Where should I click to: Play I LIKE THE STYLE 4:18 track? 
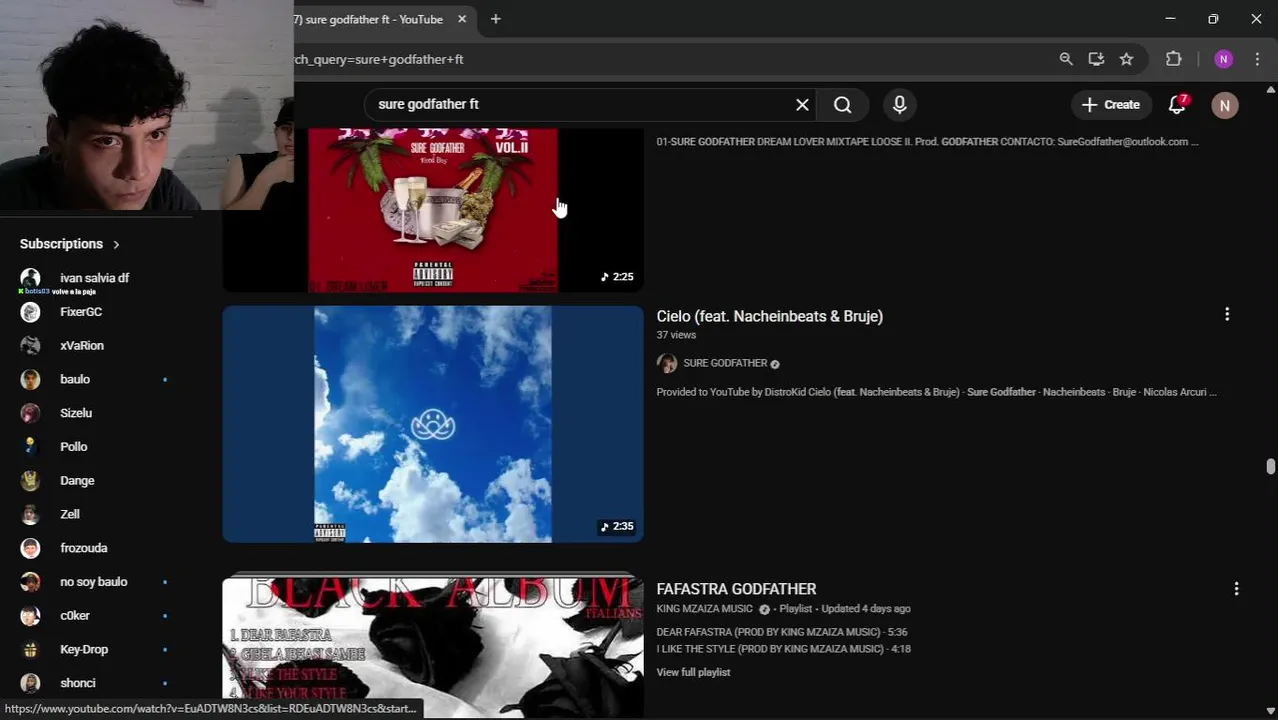click(783, 649)
